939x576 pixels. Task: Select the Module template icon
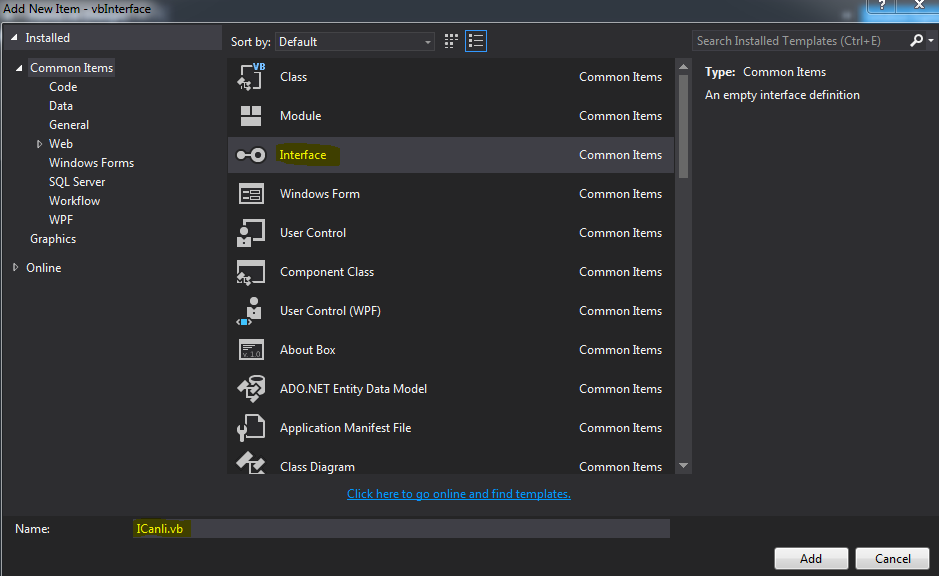coord(251,116)
